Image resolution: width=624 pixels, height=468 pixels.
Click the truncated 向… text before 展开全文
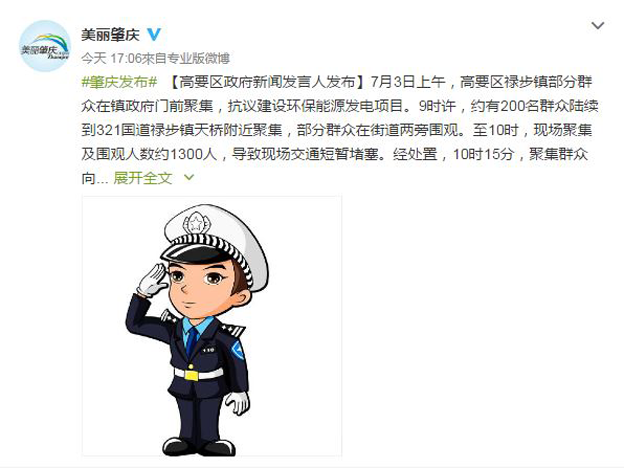[95, 178]
